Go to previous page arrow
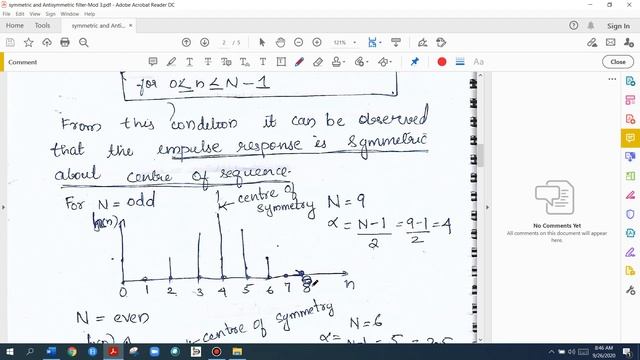 (186, 42)
